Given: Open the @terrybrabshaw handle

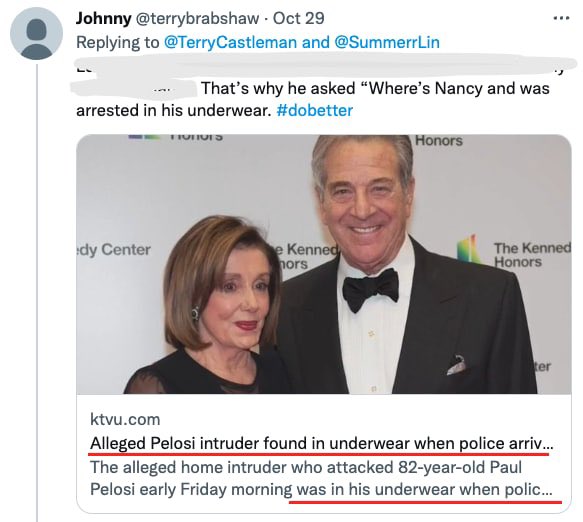Looking at the screenshot, I should coord(197,18).
